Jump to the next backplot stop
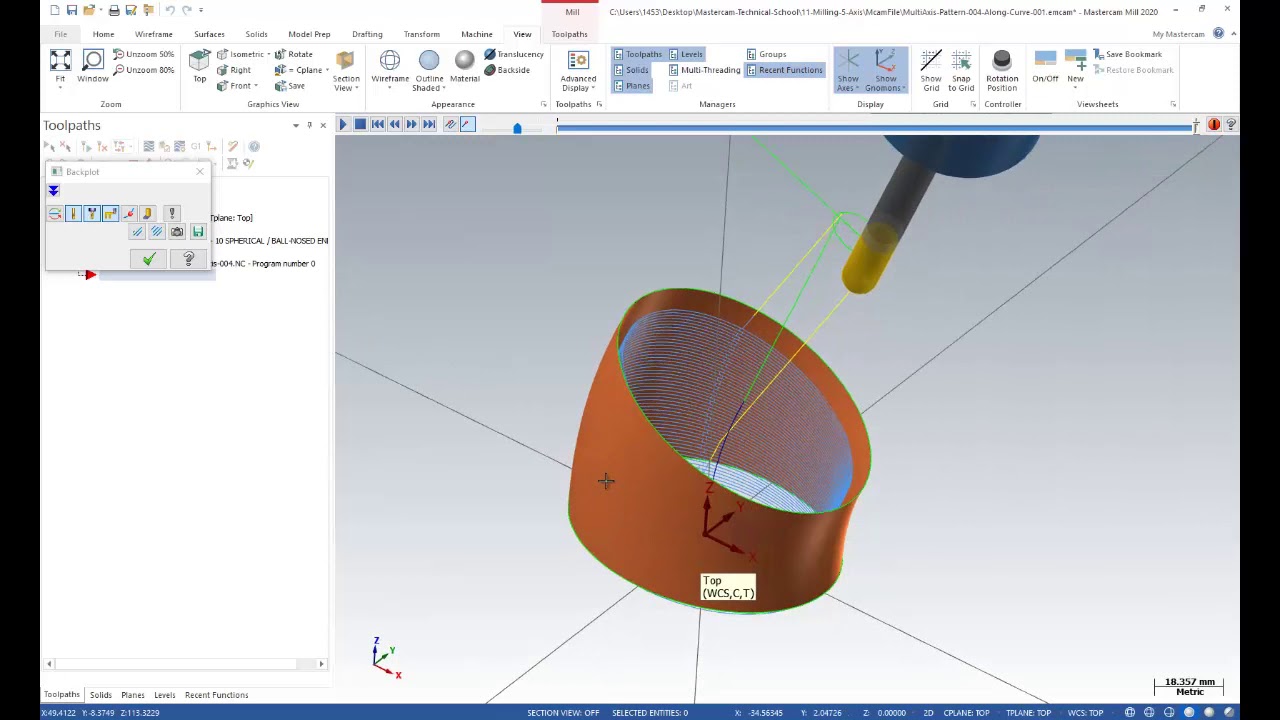The height and width of the screenshot is (720, 1280). [428, 124]
